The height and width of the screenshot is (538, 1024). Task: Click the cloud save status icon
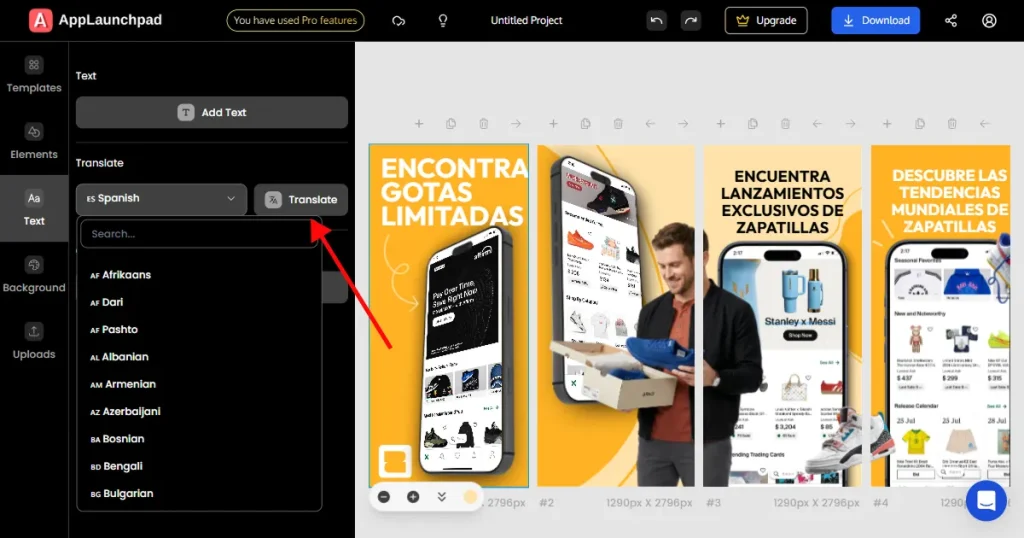point(398,21)
